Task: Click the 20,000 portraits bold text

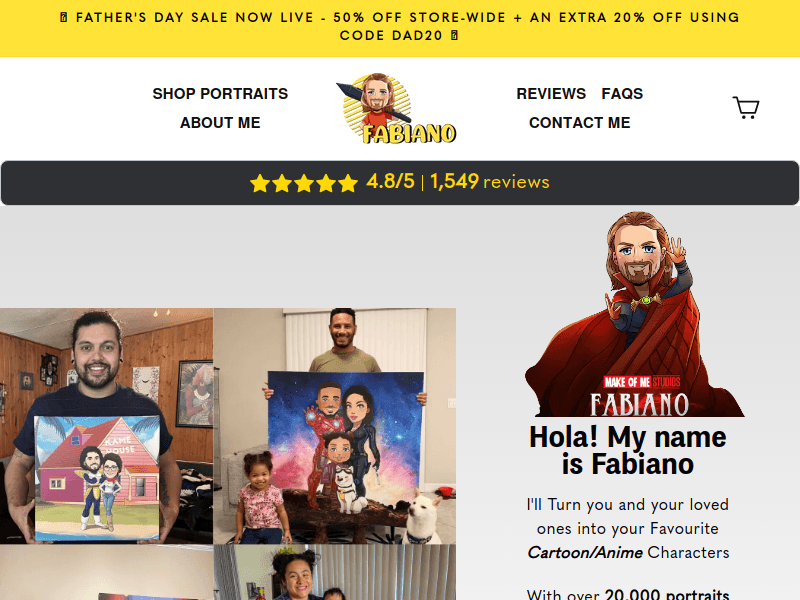Action: click(667, 594)
